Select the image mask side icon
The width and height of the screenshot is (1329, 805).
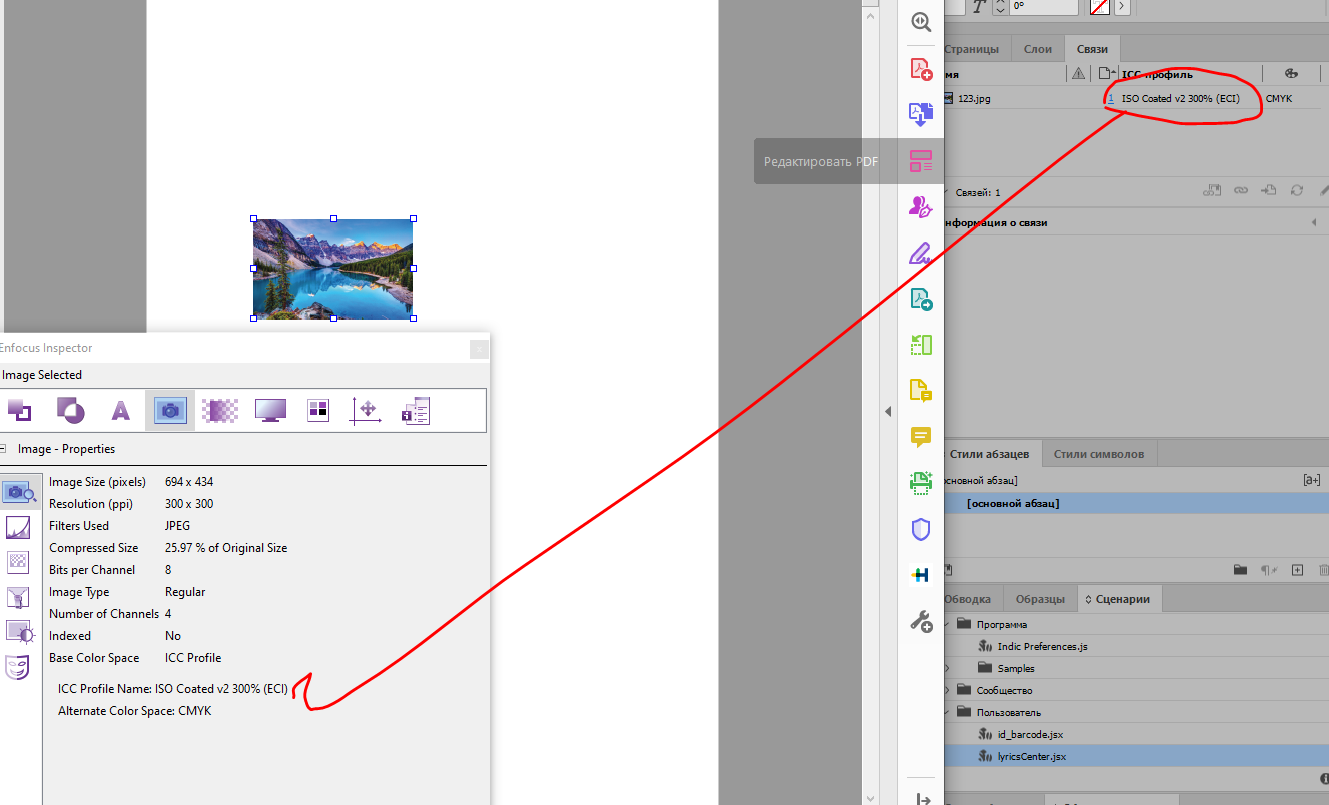click(18, 666)
